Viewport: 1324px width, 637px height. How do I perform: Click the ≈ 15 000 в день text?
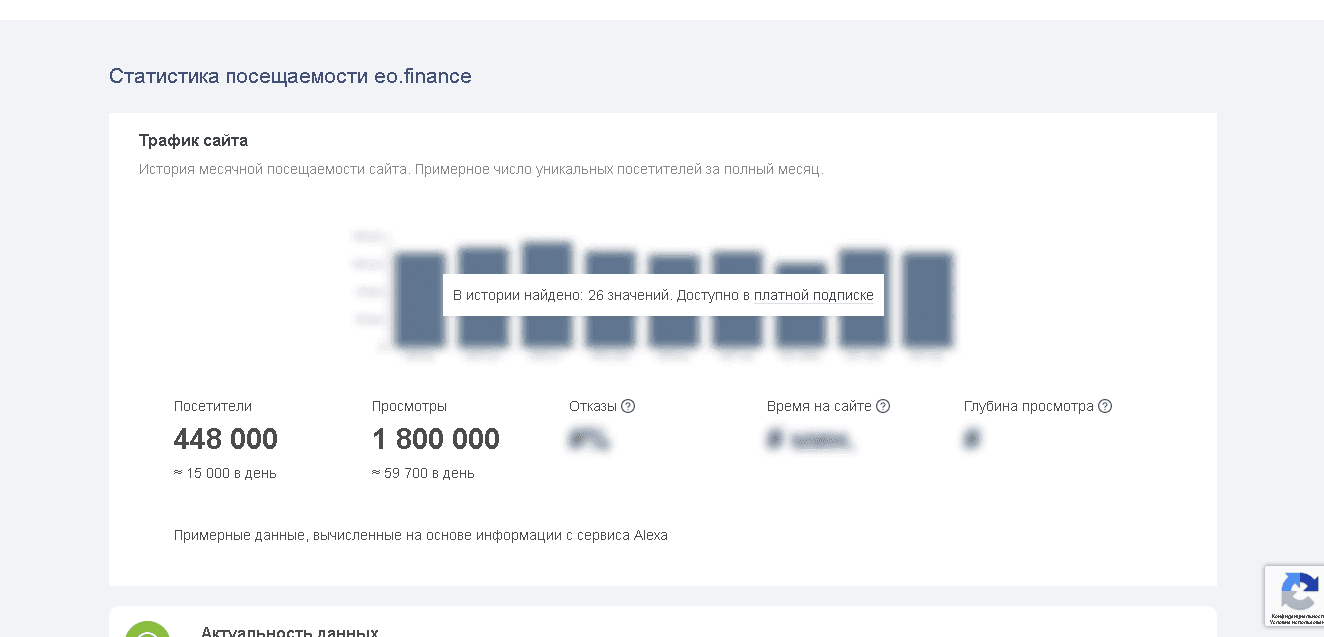point(225,473)
